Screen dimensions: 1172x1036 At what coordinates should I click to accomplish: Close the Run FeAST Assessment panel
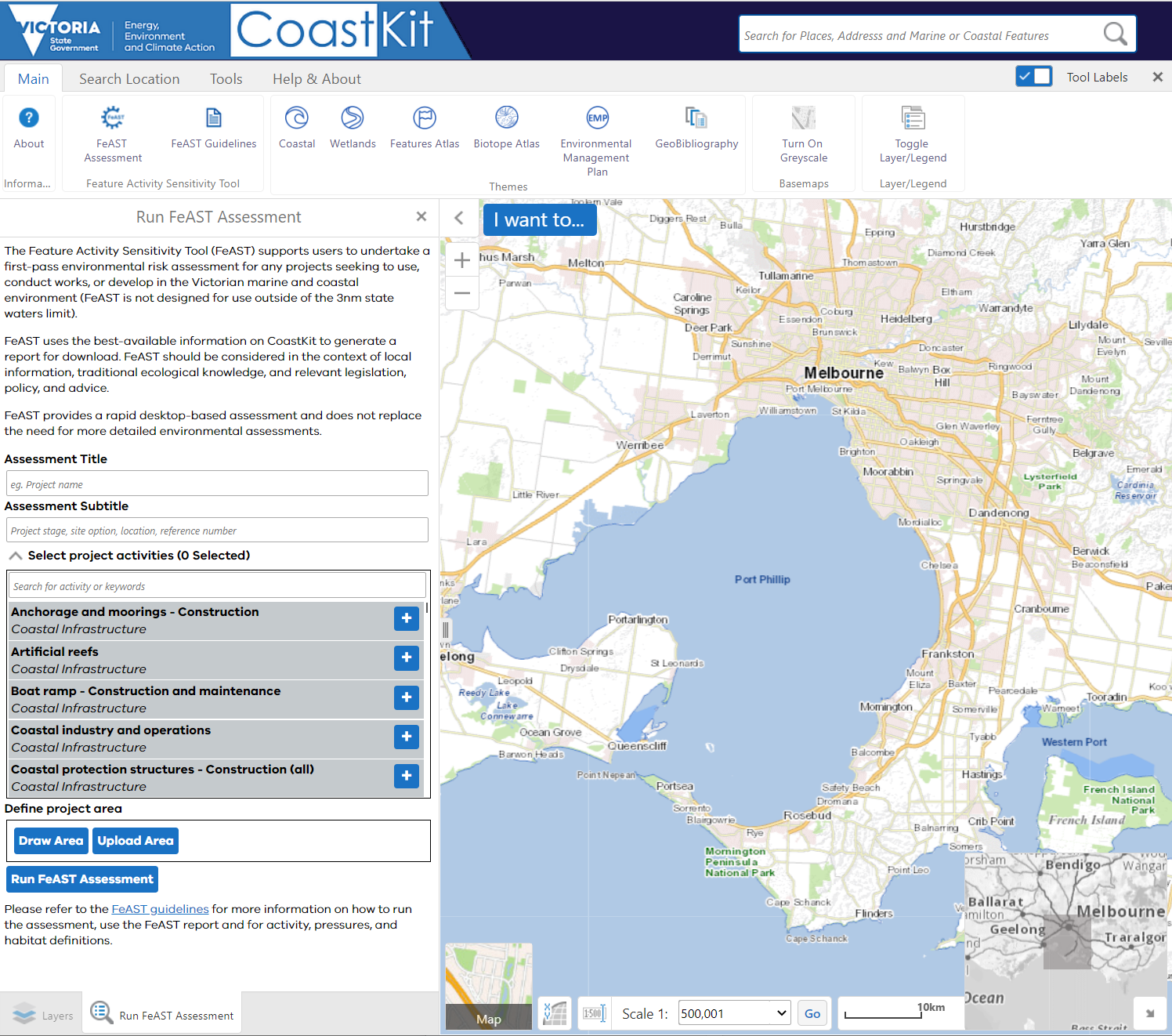pyautogui.click(x=421, y=216)
